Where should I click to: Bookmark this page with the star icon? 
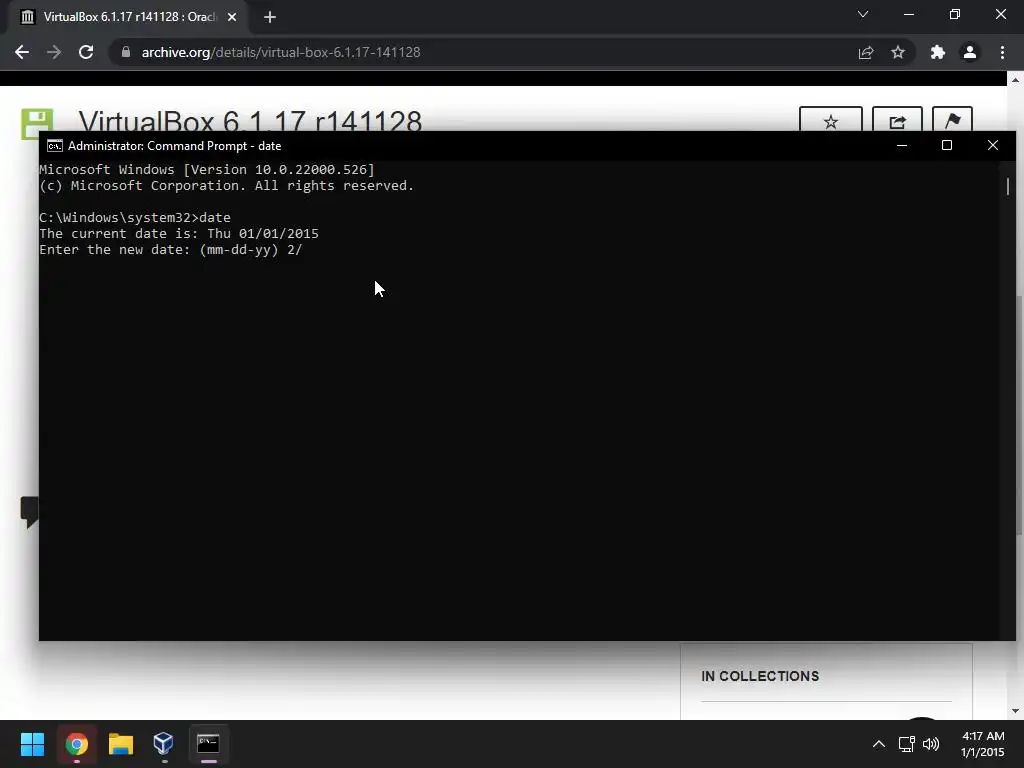point(898,52)
